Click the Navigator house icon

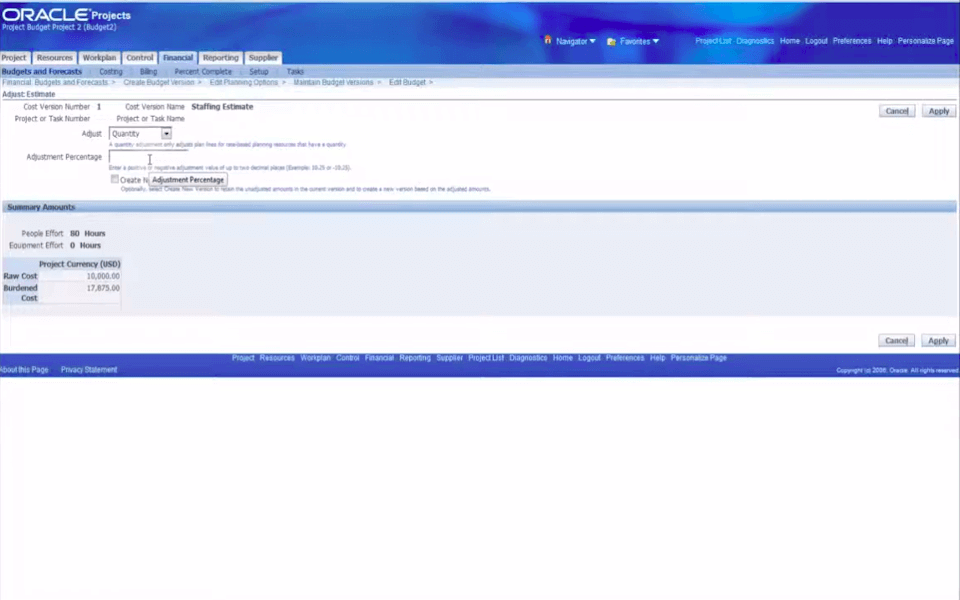click(x=547, y=41)
